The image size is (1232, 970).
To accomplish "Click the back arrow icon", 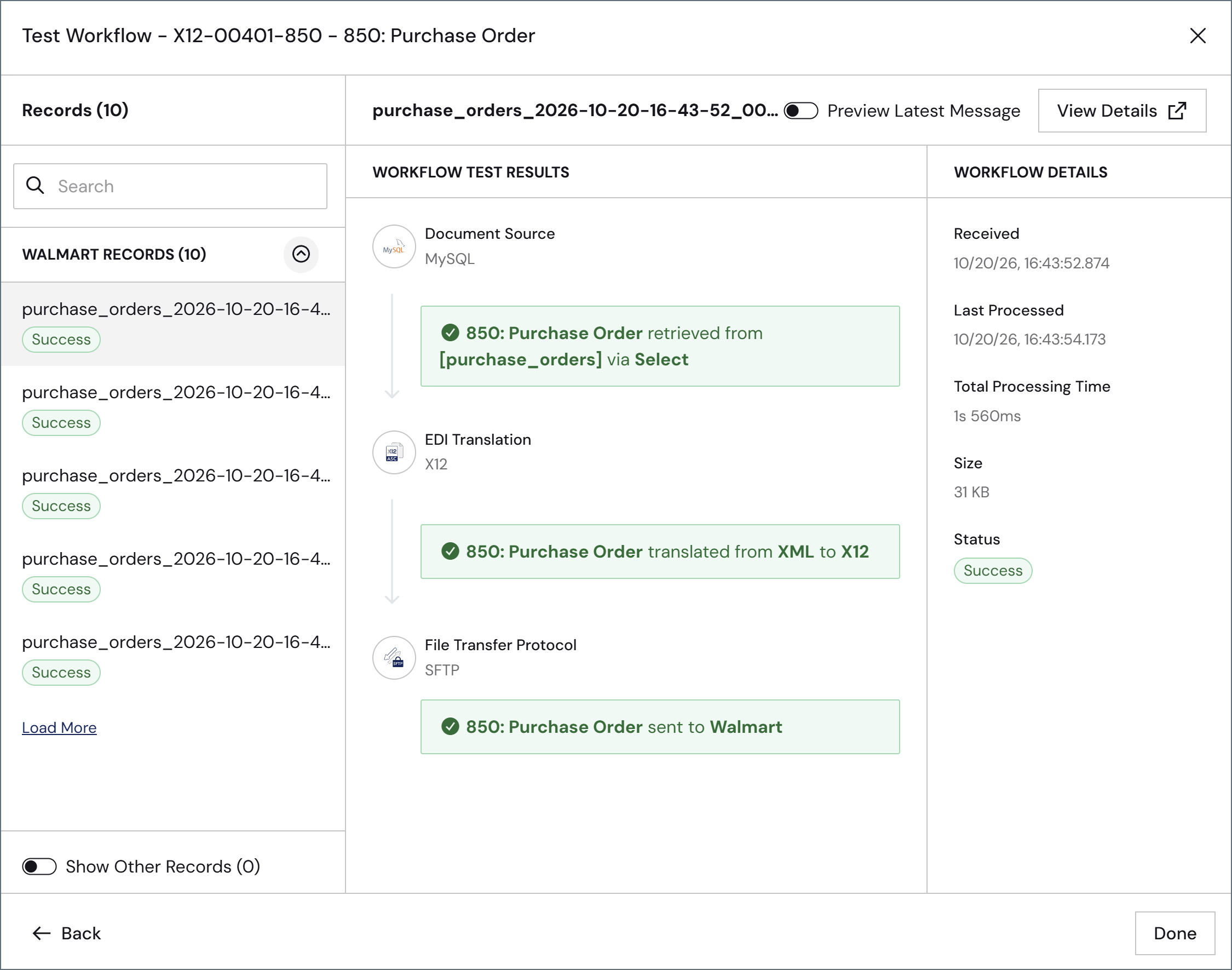I will tap(42, 934).
